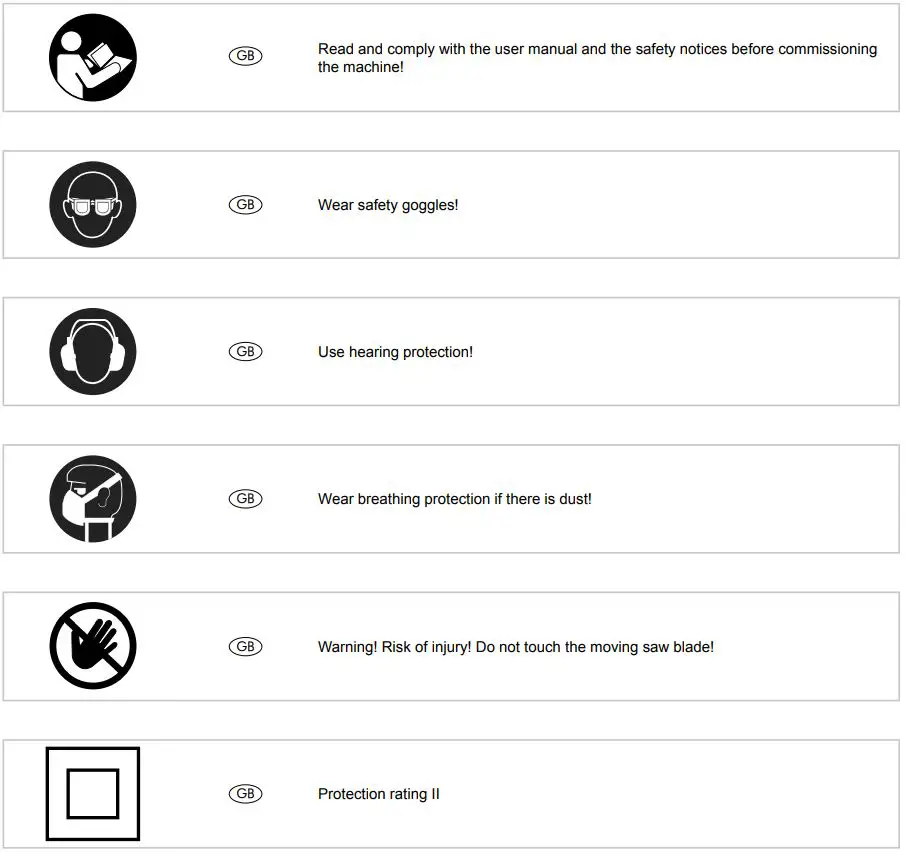Select GB badge in saw blade warning row
The image size is (905, 854).
[245, 647]
